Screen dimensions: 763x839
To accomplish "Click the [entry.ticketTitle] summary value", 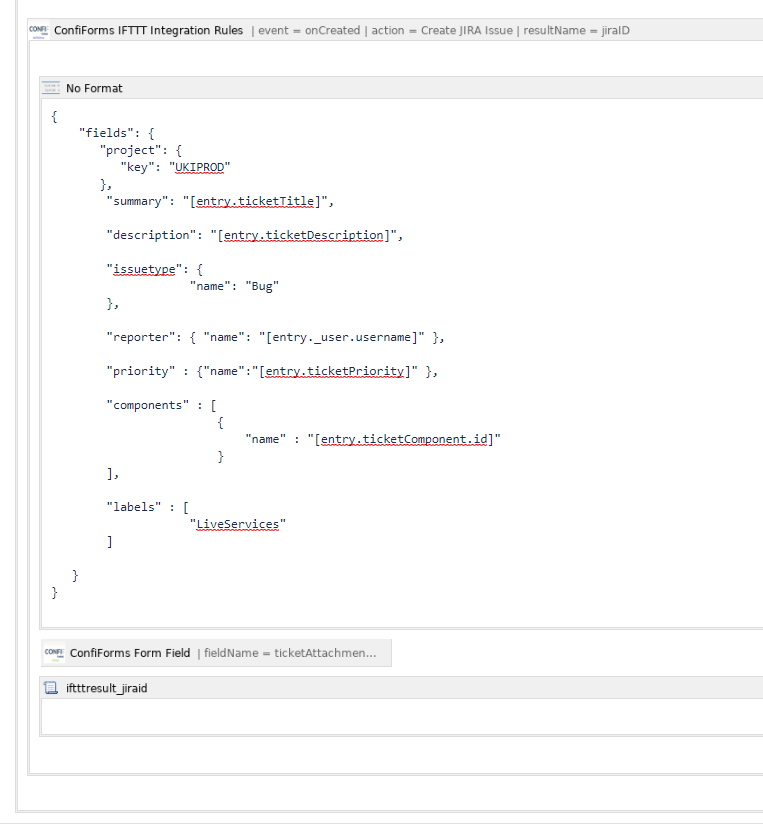I will 255,201.
